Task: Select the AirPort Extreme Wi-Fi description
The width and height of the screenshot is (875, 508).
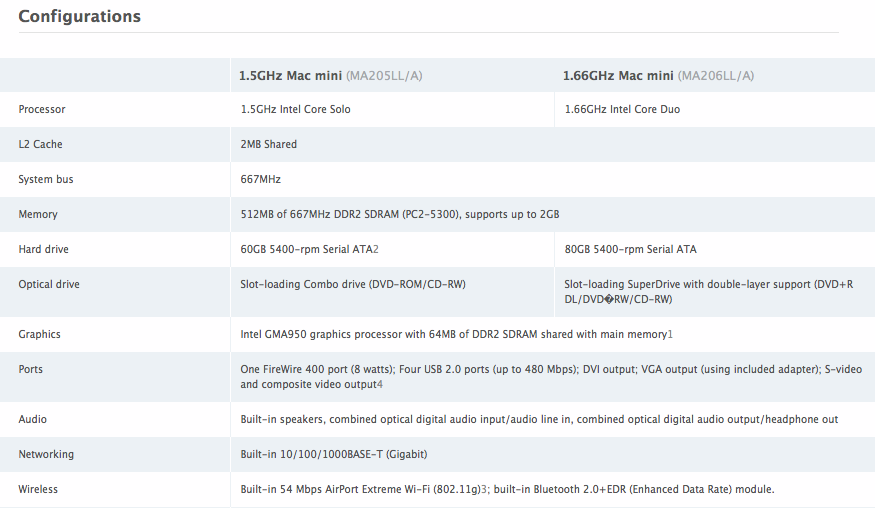Action: click(507, 490)
